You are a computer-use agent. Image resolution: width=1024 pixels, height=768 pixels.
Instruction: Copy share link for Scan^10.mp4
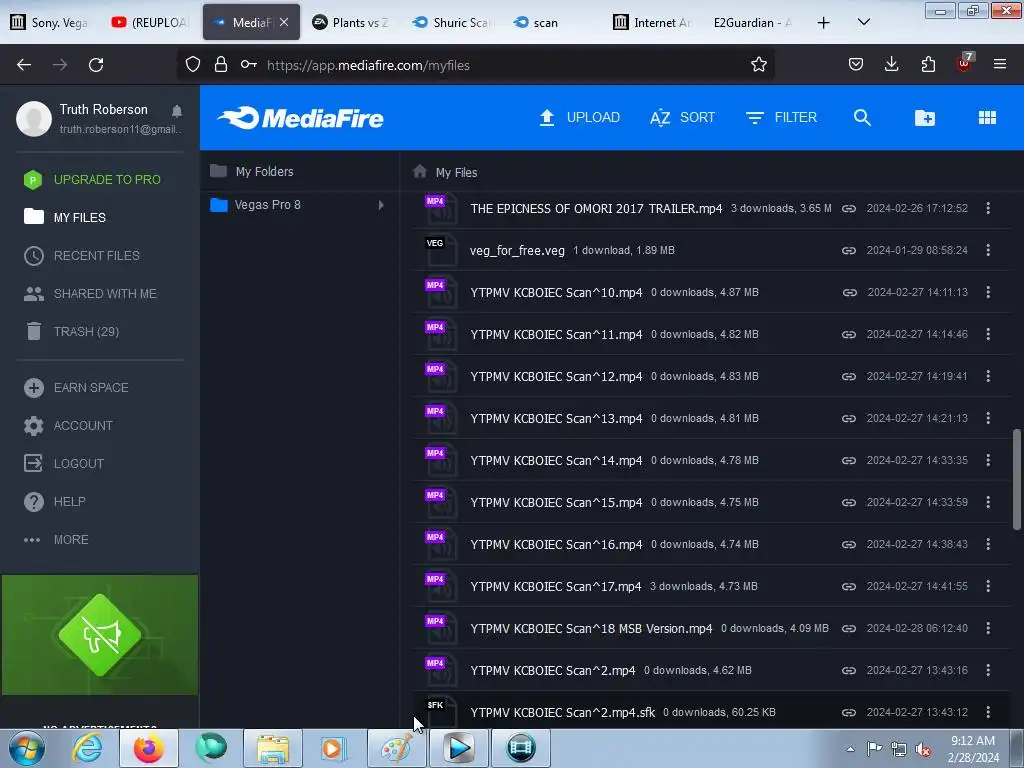click(848, 293)
